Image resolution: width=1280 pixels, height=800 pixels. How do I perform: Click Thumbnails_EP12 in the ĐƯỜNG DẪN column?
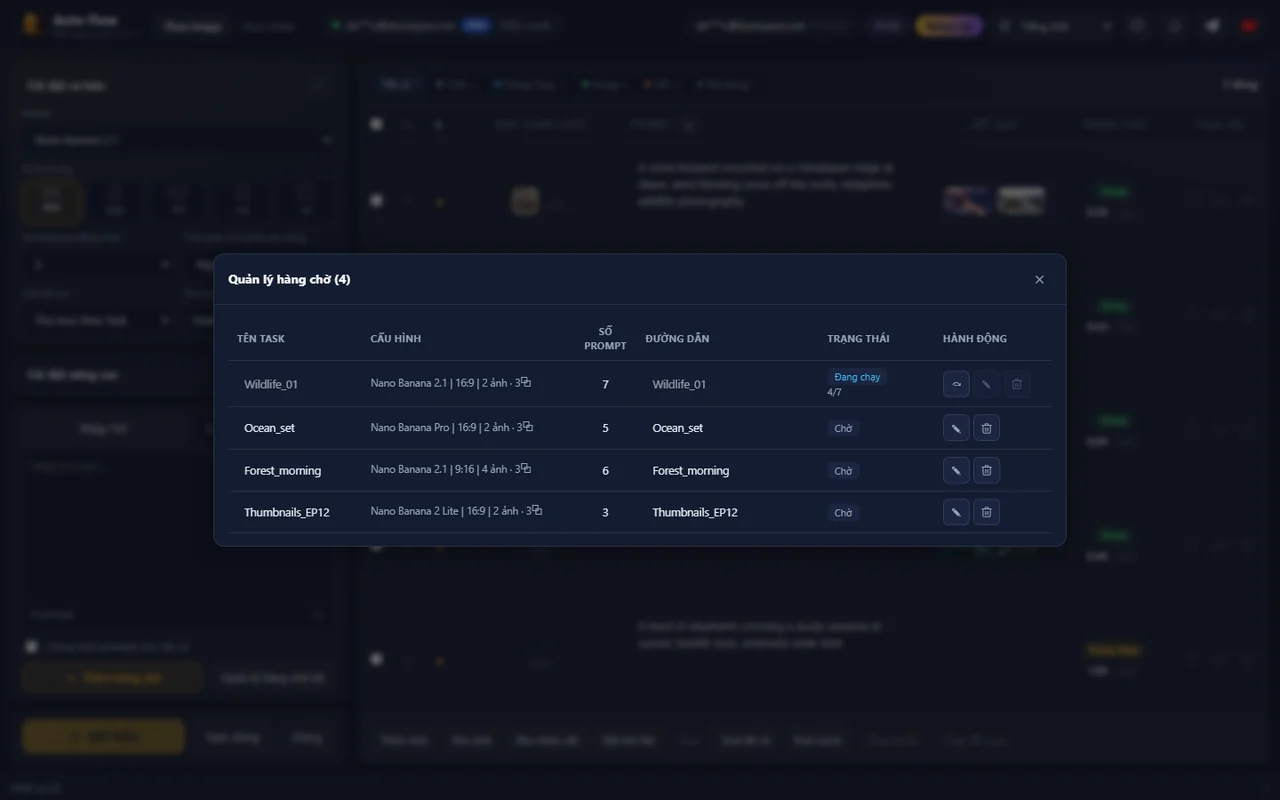[695, 513]
